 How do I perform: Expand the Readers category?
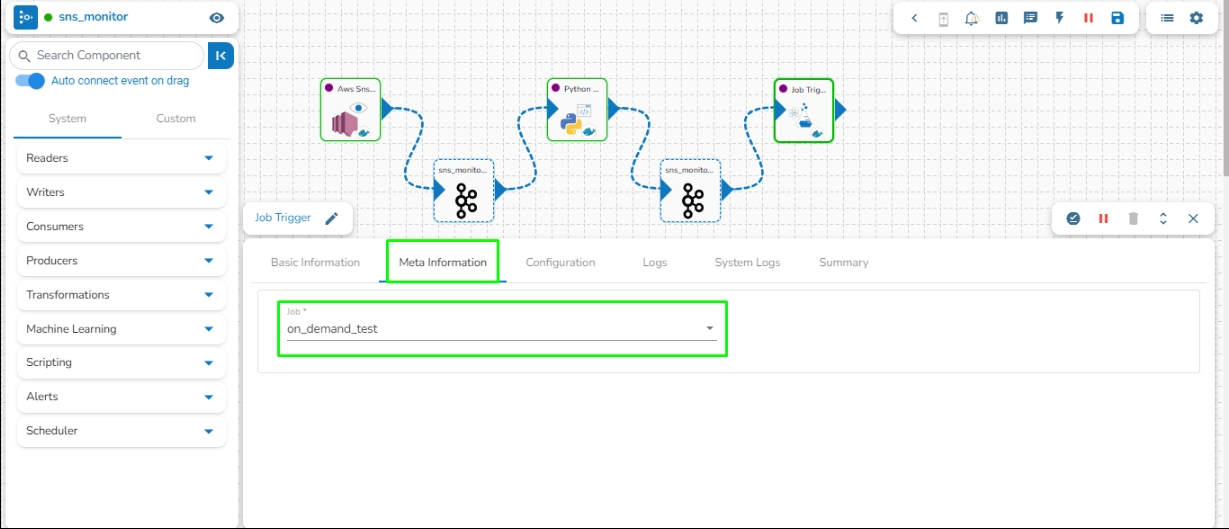tap(120, 158)
